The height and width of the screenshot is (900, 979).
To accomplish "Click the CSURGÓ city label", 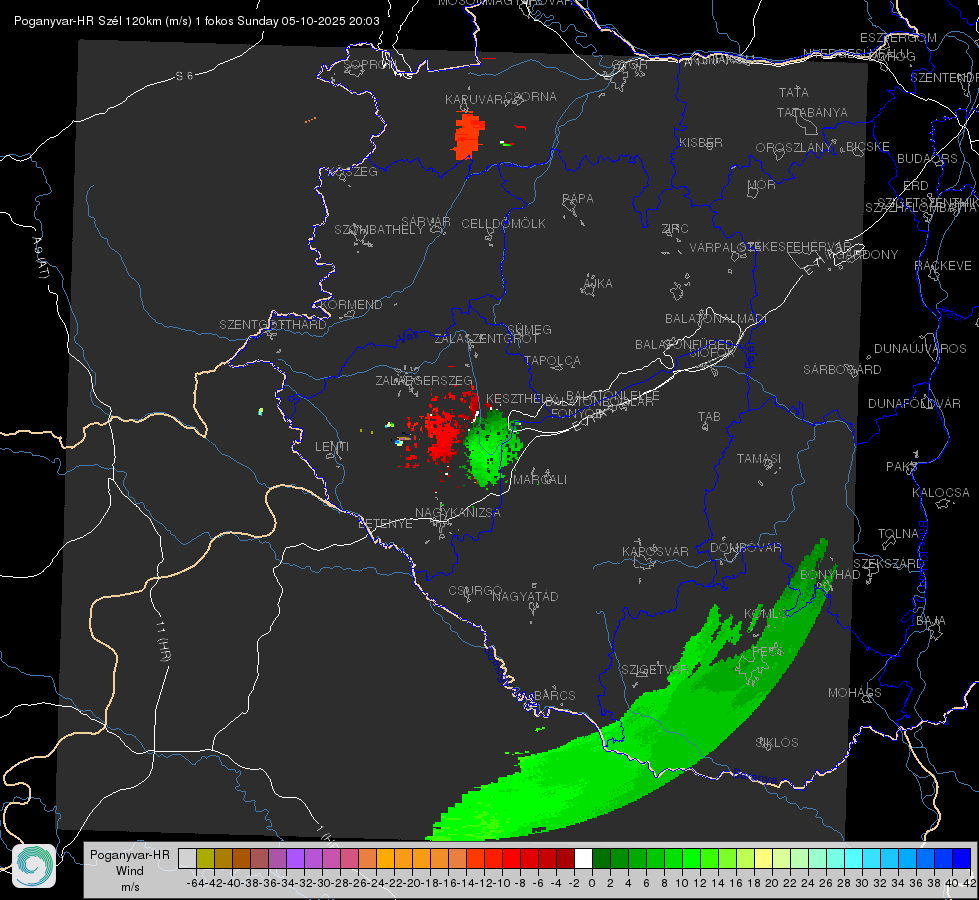I will coord(475,590).
